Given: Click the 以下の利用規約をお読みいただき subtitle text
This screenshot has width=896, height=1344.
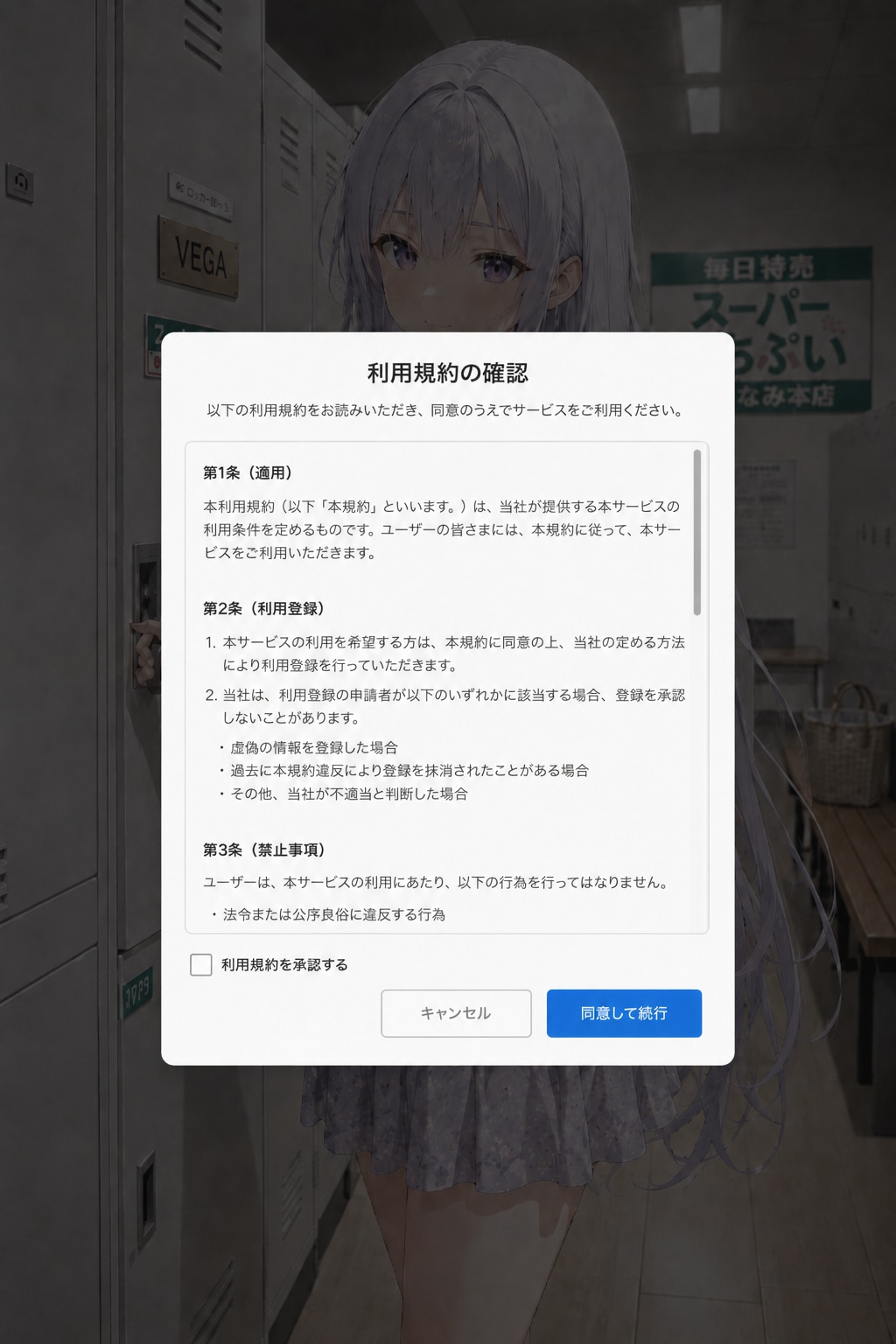Looking at the screenshot, I should pyautogui.click(x=447, y=409).
